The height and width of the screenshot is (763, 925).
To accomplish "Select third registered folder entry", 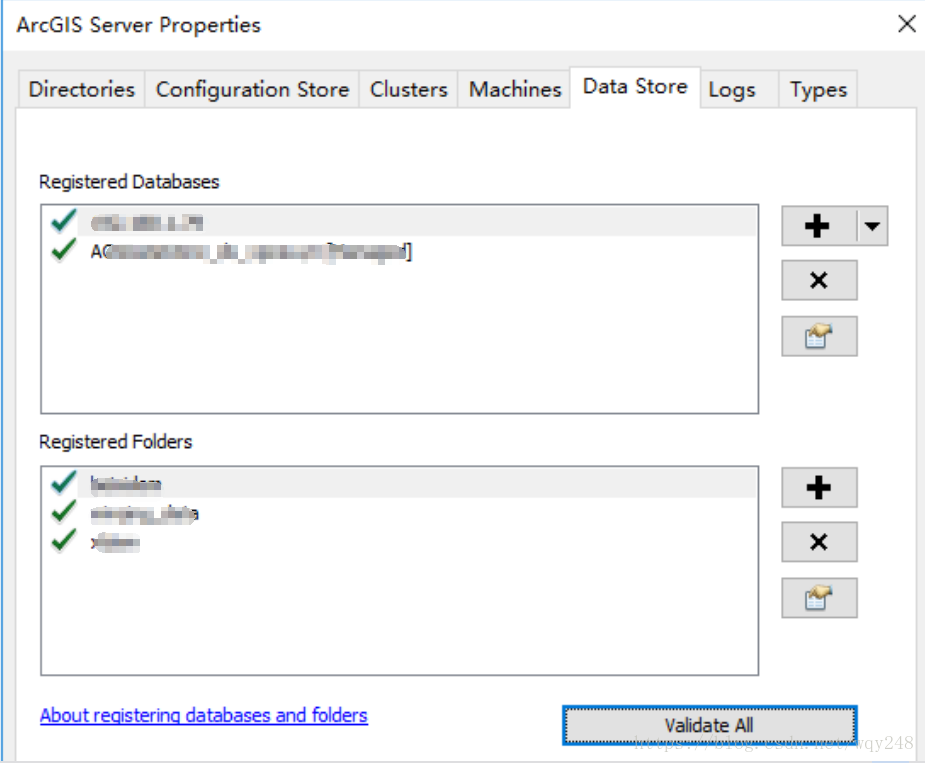I will 399,541.
